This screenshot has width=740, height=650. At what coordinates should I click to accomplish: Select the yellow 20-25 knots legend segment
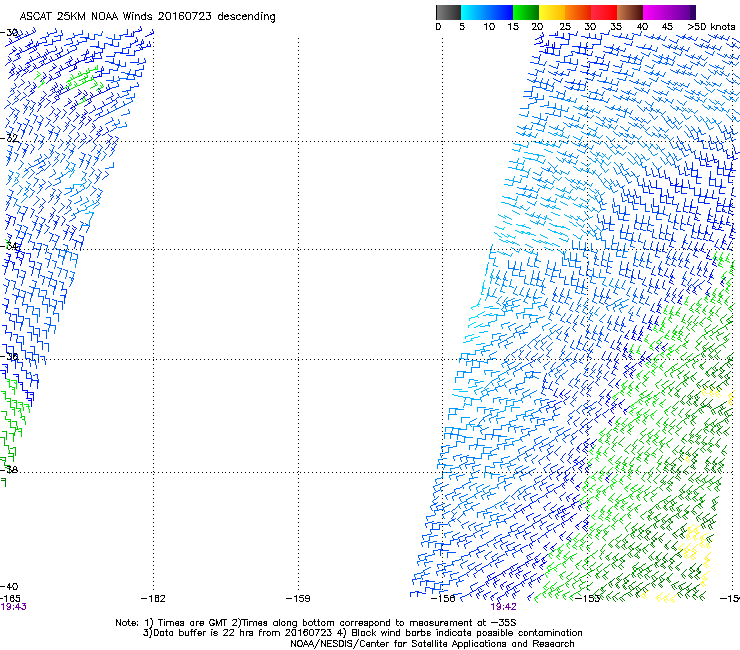coord(552,12)
